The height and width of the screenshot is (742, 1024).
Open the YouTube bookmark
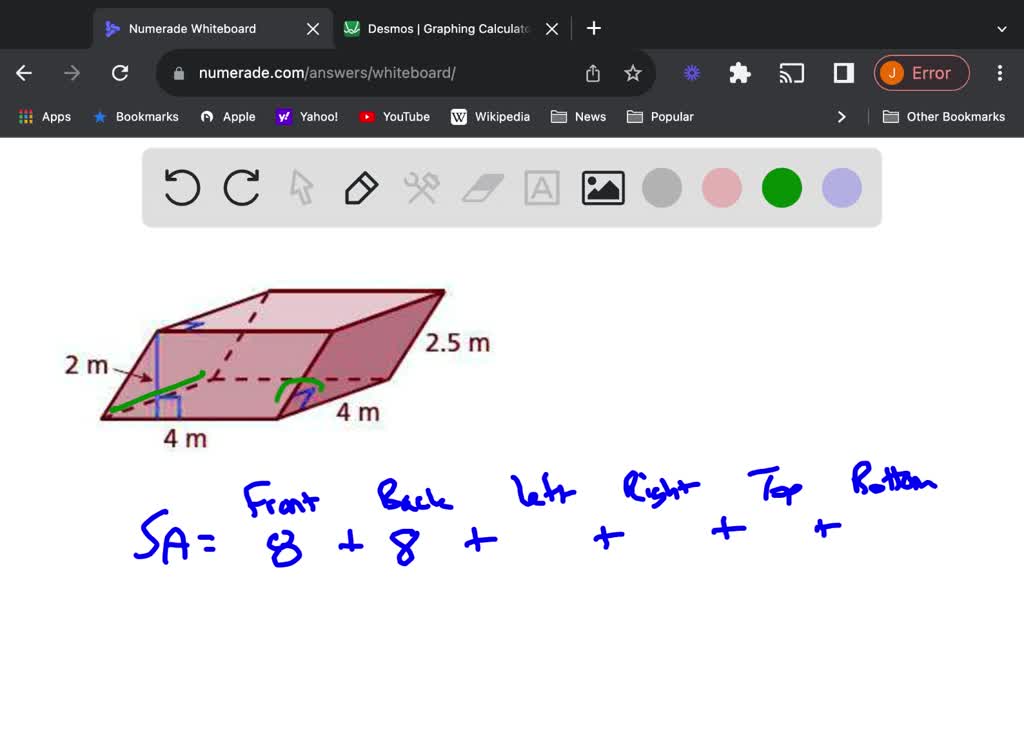click(x=394, y=116)
